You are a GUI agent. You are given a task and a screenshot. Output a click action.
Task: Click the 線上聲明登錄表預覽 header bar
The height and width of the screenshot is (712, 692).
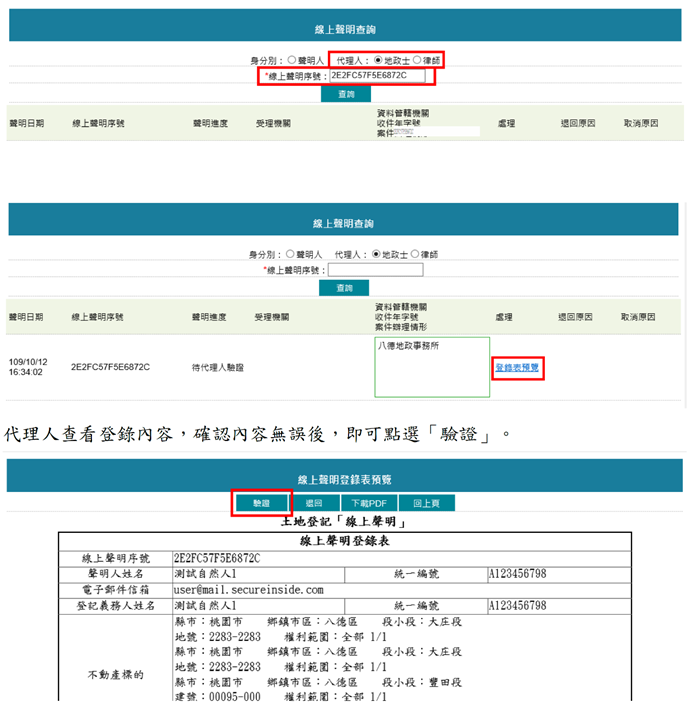[x=345, y=481]
